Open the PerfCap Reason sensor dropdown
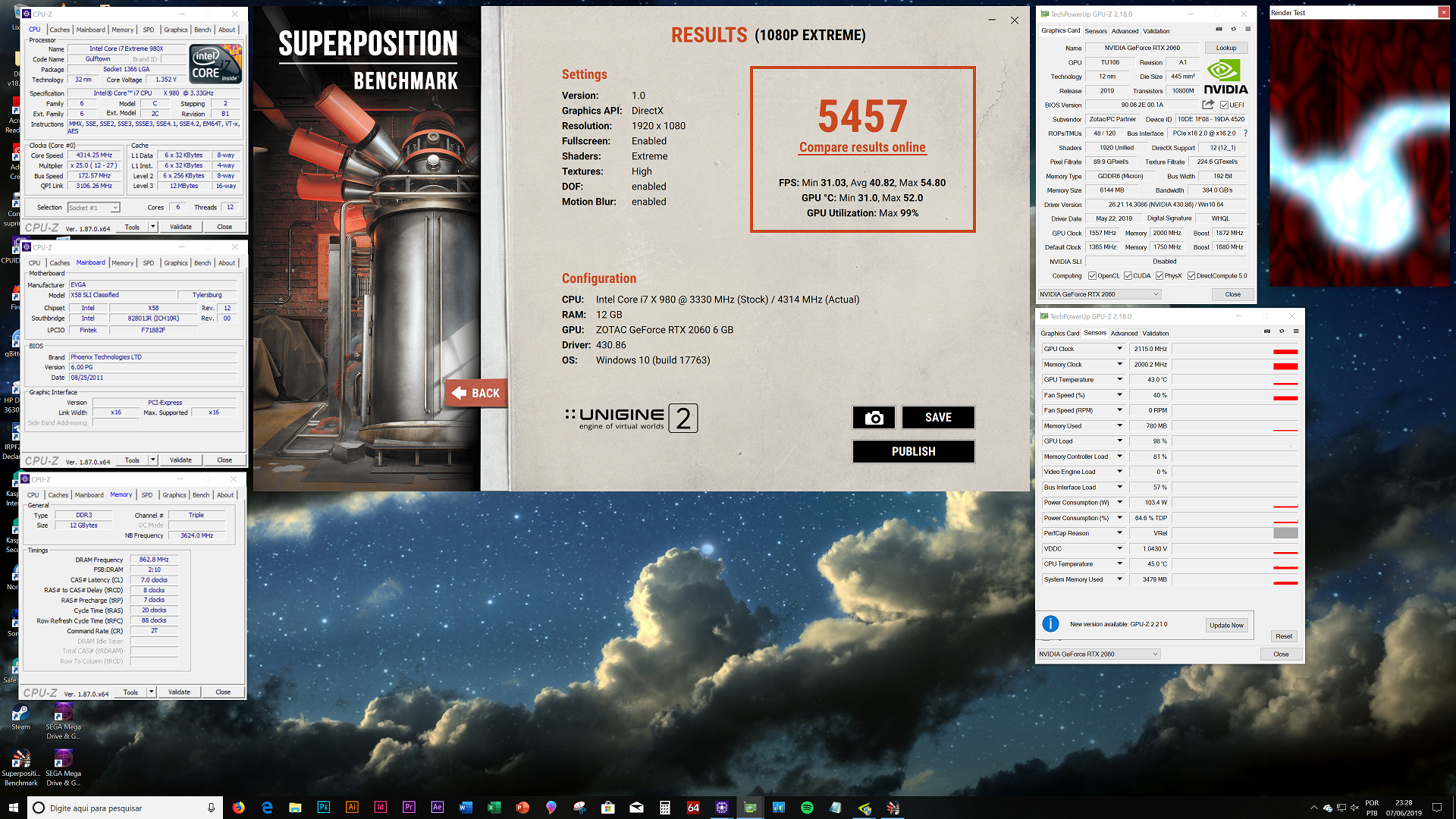The height and width of the screenshot is (819, 1456). tap(1119, 533)
